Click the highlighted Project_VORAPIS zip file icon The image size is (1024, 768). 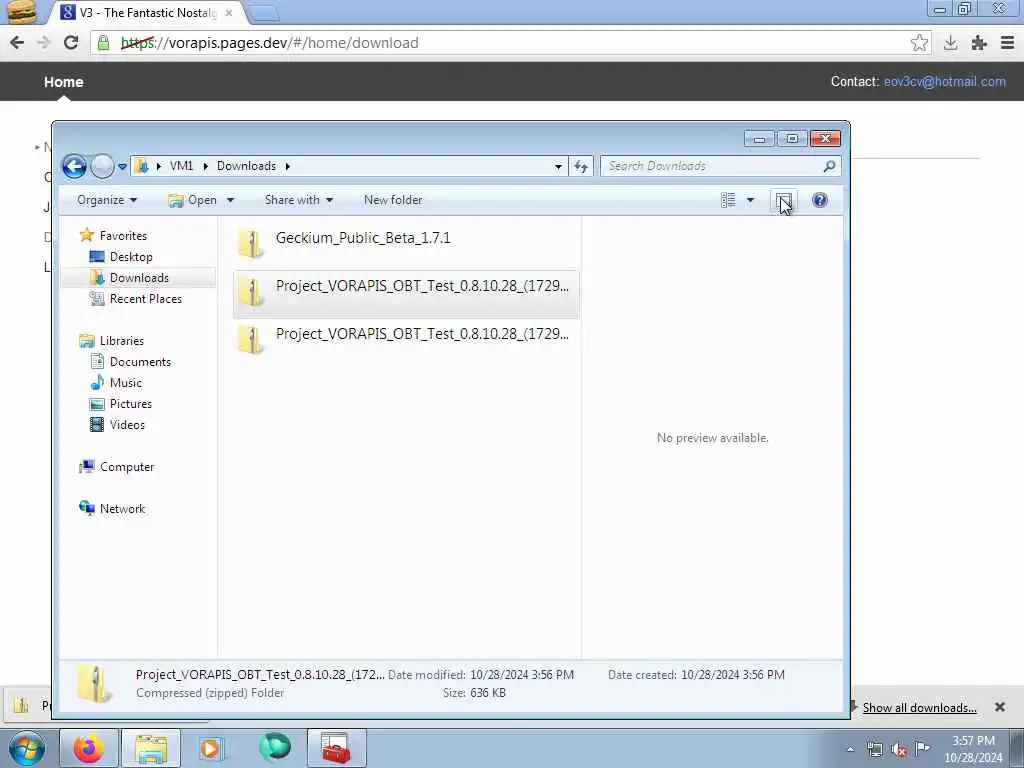pos(250,292)
